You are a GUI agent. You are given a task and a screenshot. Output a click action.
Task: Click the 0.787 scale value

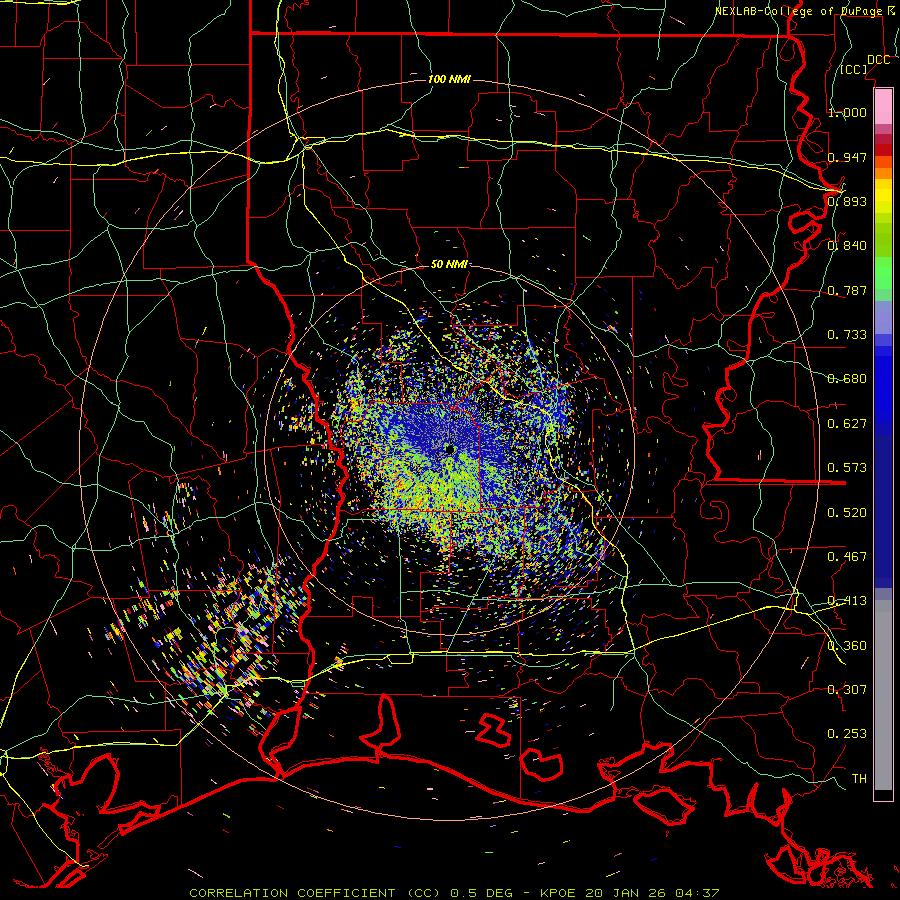click(848, 290)
